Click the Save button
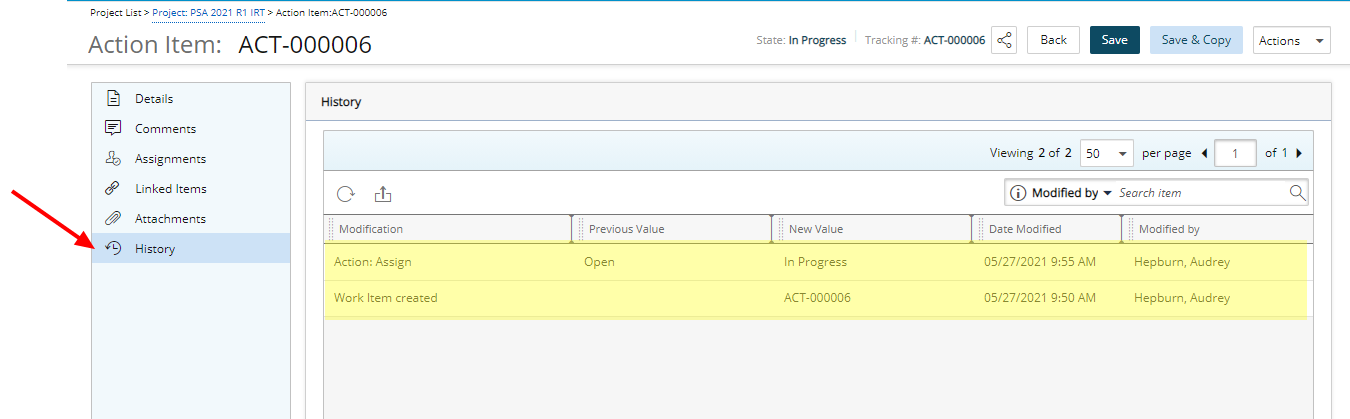 [x=1114, y=40]
